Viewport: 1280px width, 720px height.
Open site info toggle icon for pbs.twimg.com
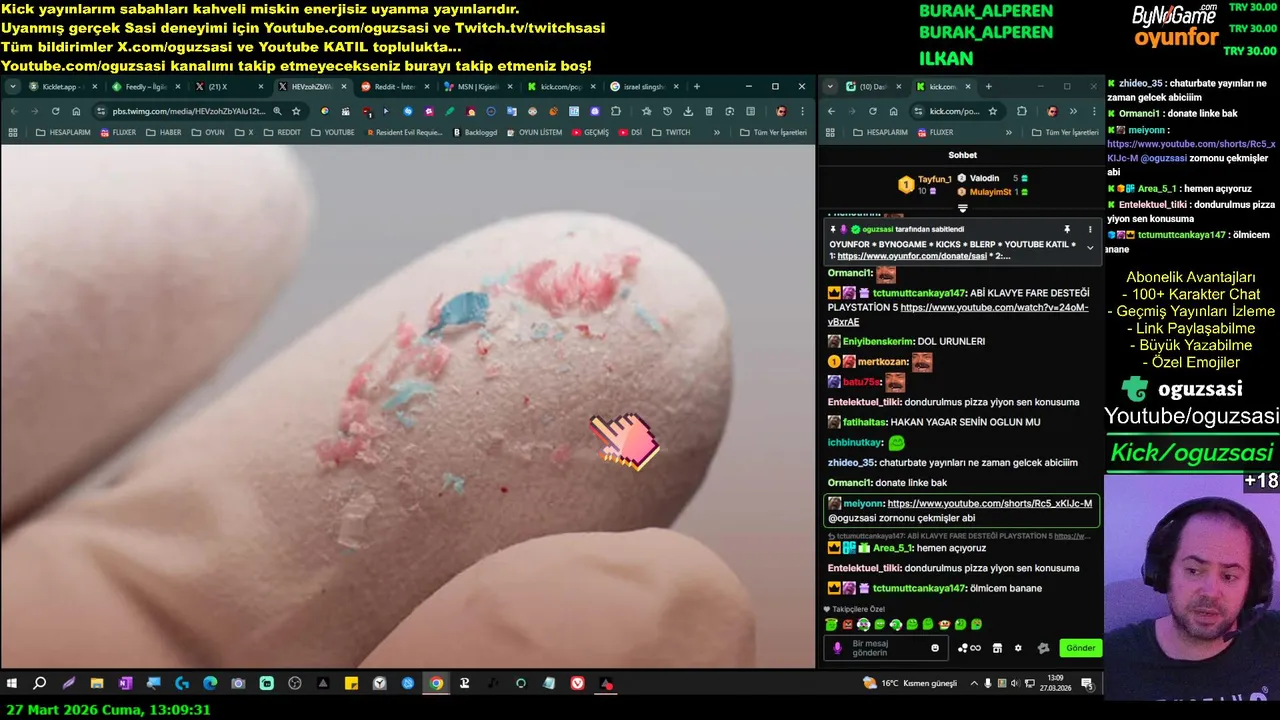point(100,111)
